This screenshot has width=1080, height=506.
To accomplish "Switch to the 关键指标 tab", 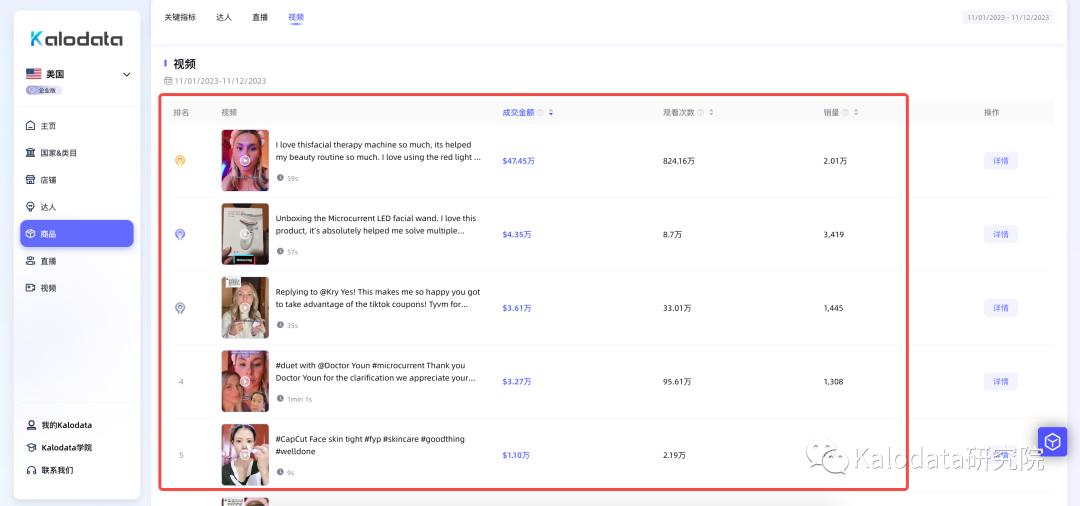I will pyautogui.click(x=180, y=17).
